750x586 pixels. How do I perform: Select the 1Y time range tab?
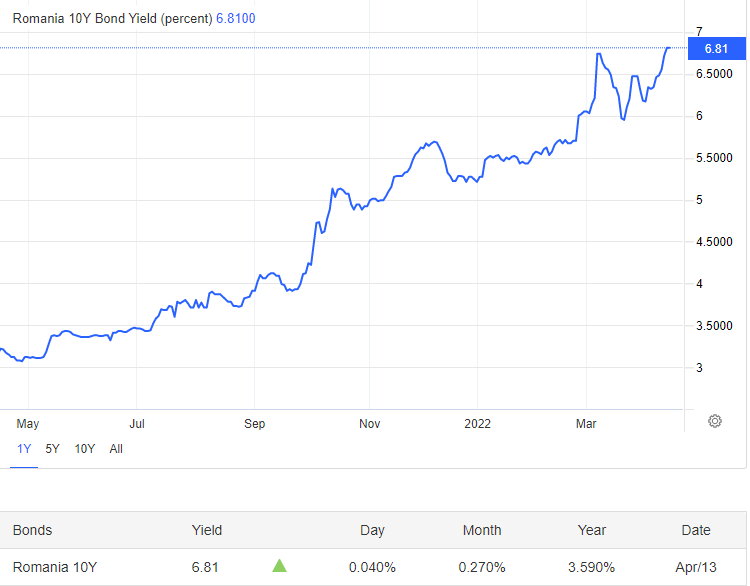(x=24, y=449)
